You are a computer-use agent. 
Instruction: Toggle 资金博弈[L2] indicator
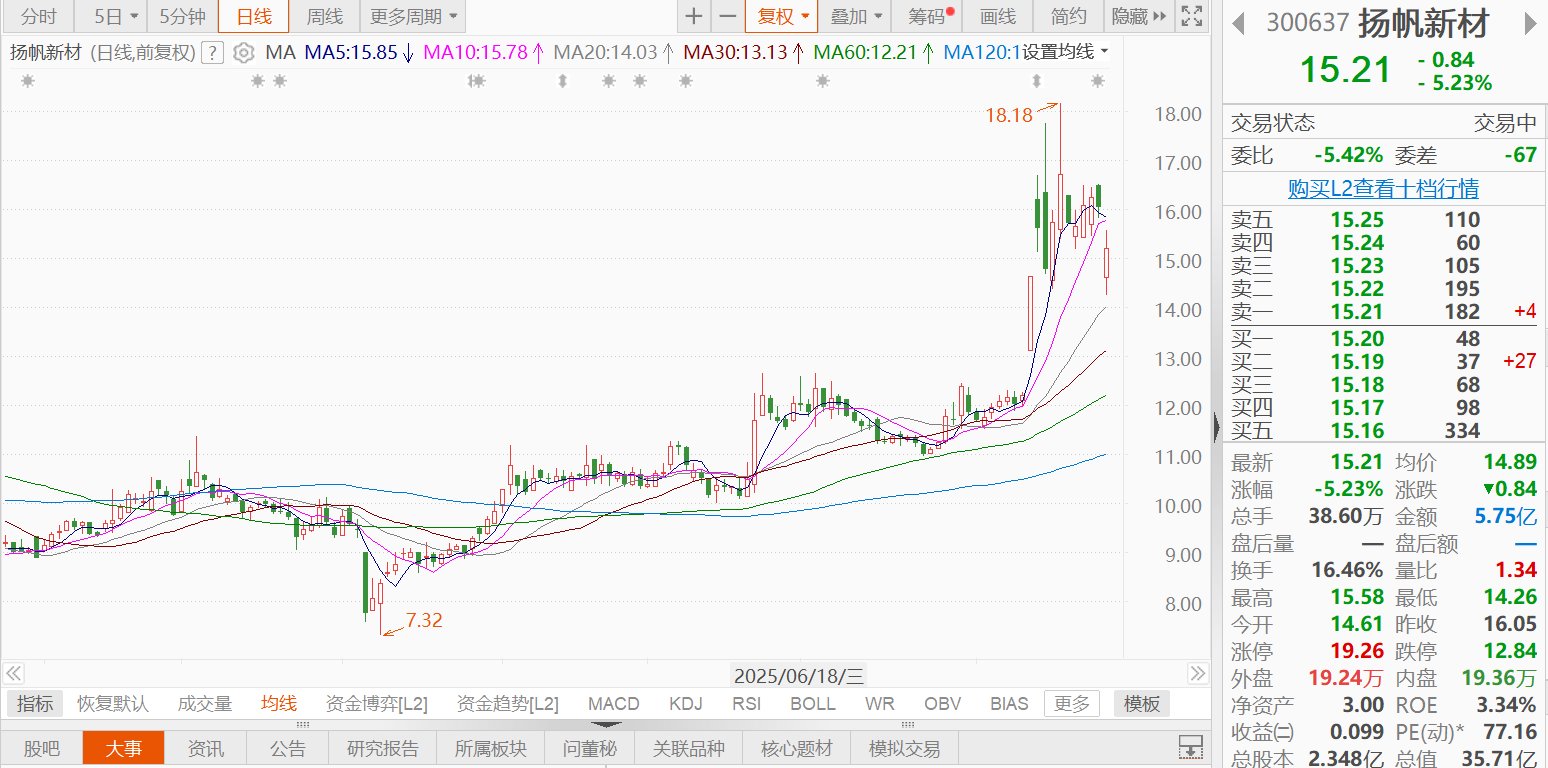click(377, 704)
